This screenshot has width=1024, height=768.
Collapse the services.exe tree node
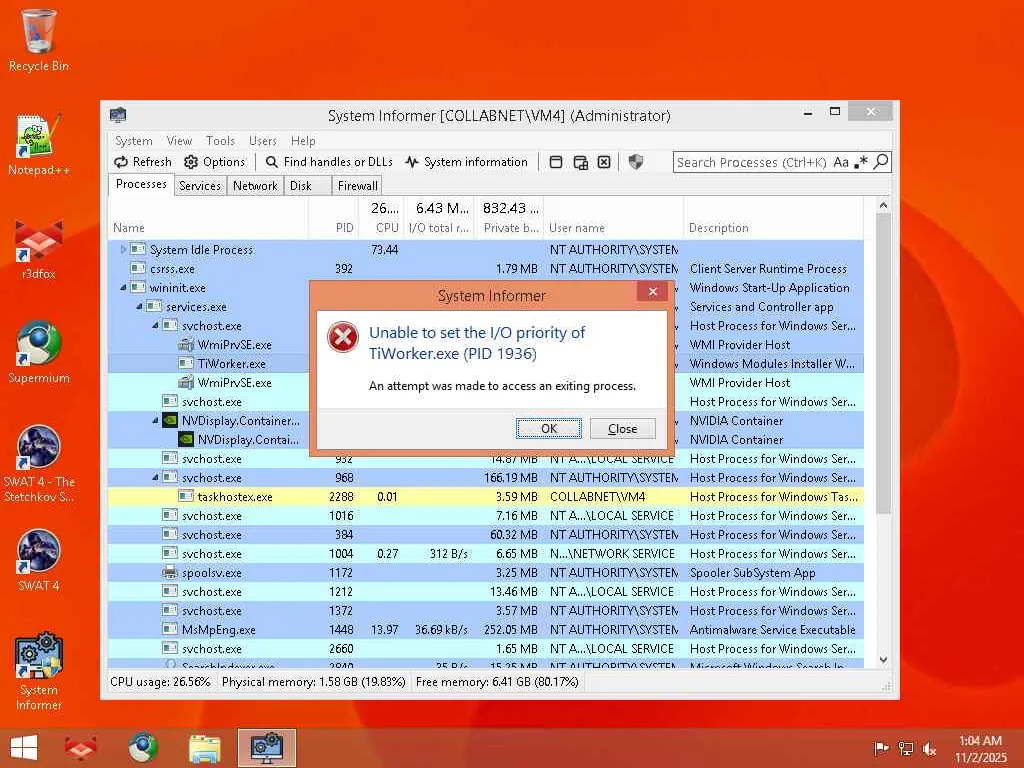click(139, 306)
